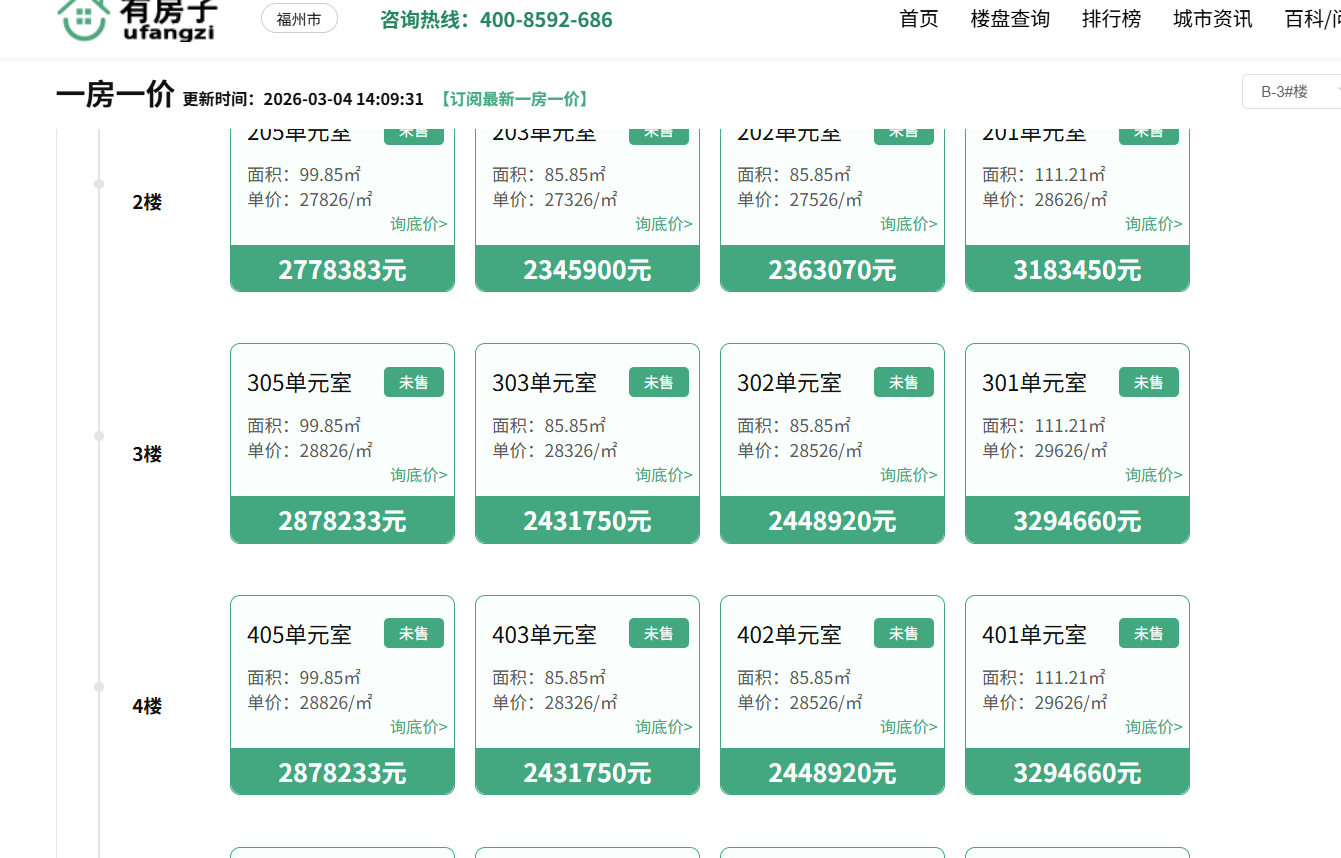The width and height of the screenshot is (1341, 858).
Task: Click 2431750元 price bar of unit 403
Action: (587, 772)
